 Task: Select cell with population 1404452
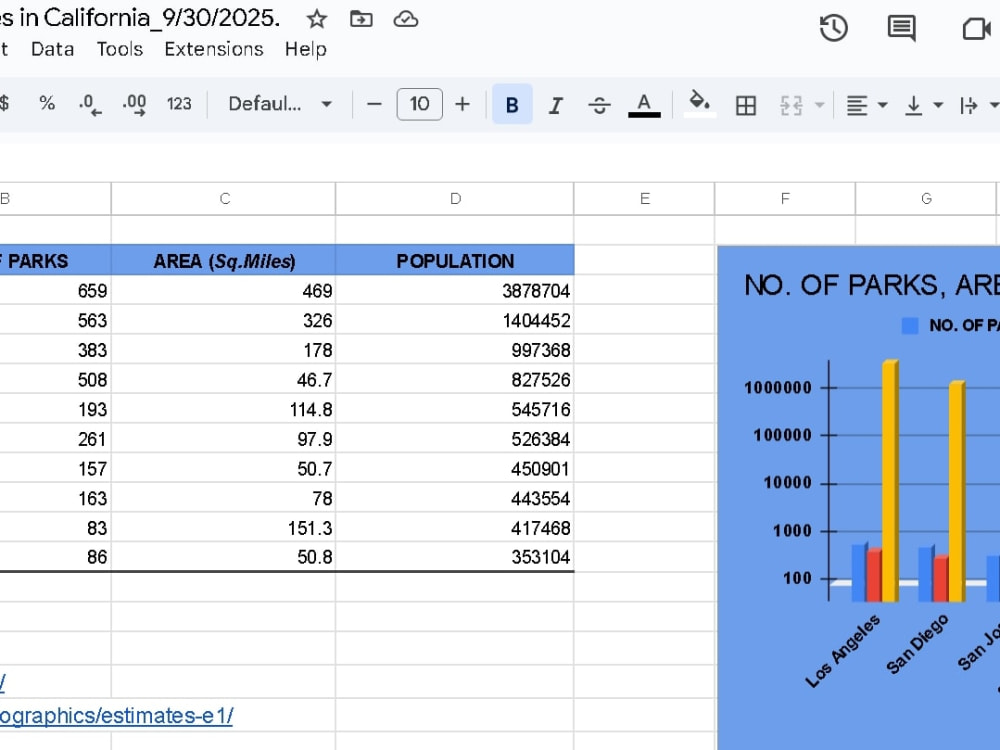click(x=455, y=320)
